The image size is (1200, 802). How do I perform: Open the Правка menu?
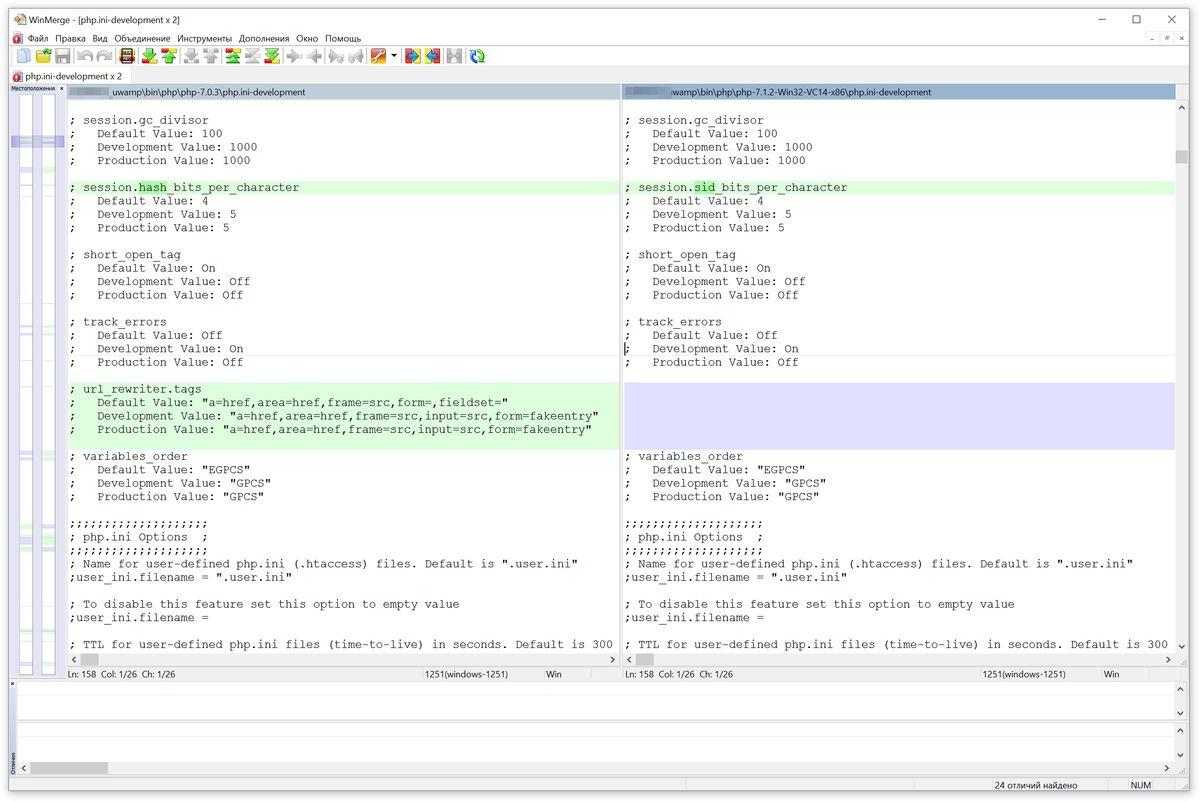click(70, 38)
